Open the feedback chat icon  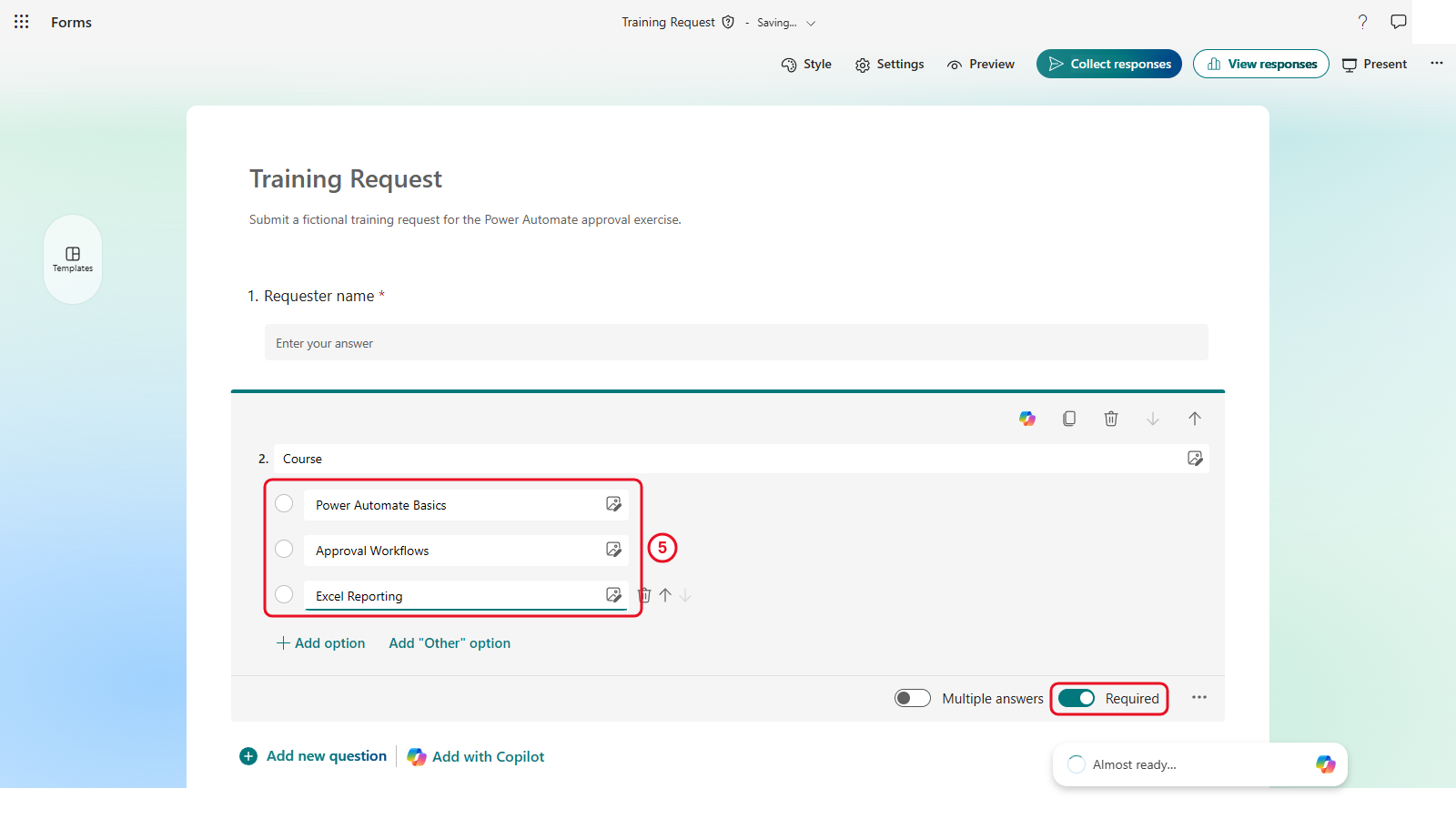click(1399, 22)
